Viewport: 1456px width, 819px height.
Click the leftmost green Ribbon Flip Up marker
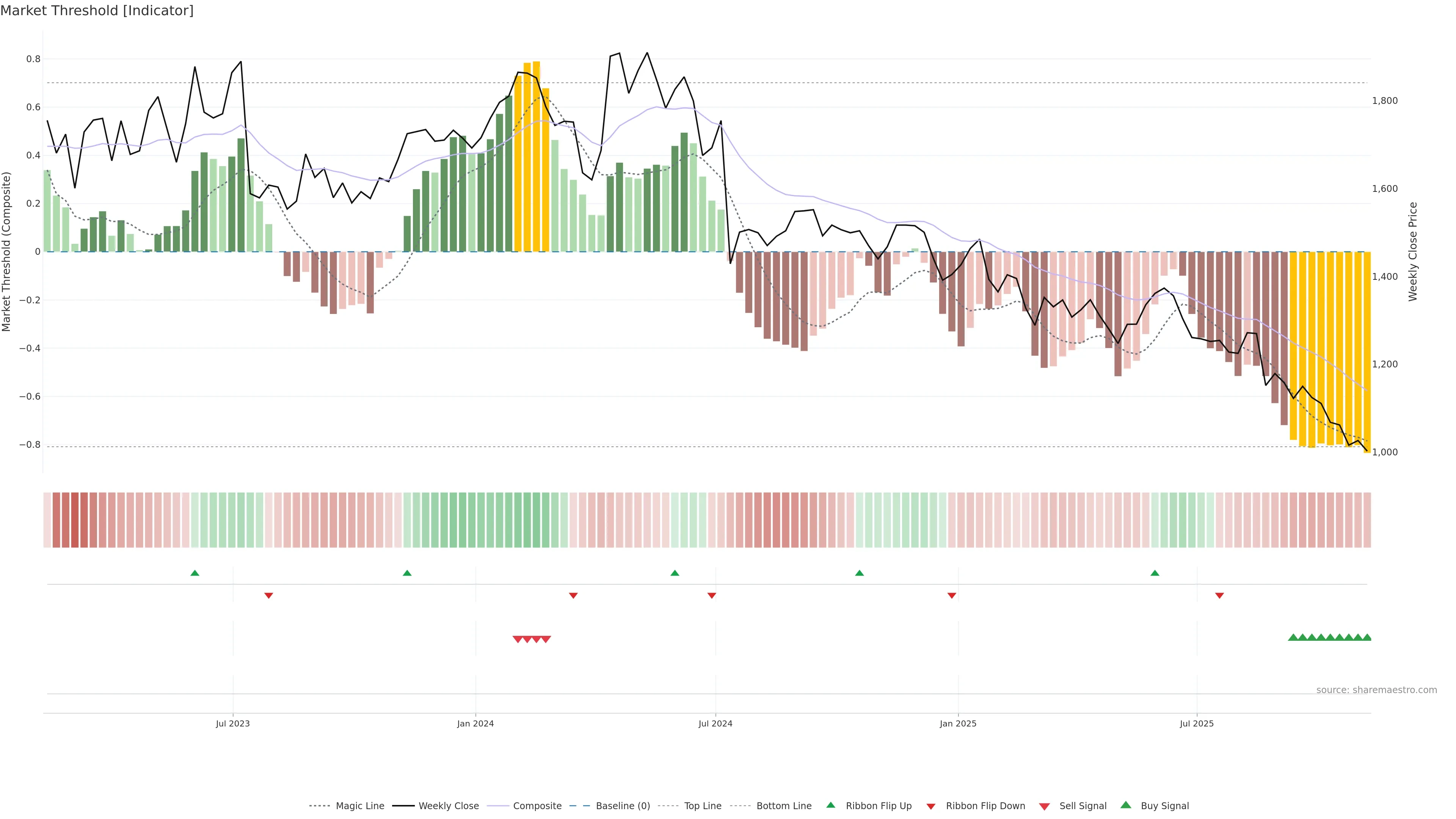(195, 573)
